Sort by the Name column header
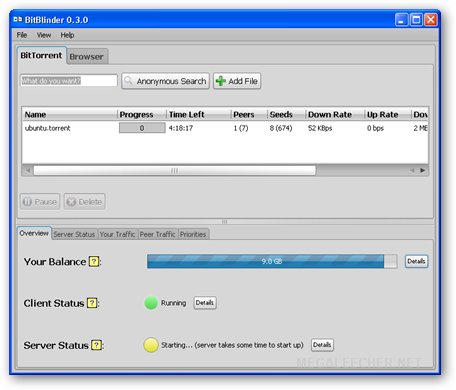 [x=70, y=115]
